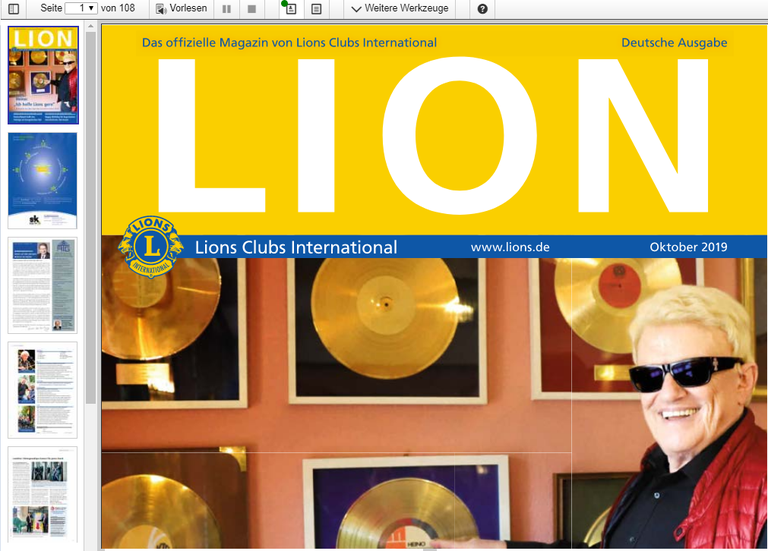Select the text-only page view icon
The width and height of the screenshot is (768, 551).
(316, 9)
